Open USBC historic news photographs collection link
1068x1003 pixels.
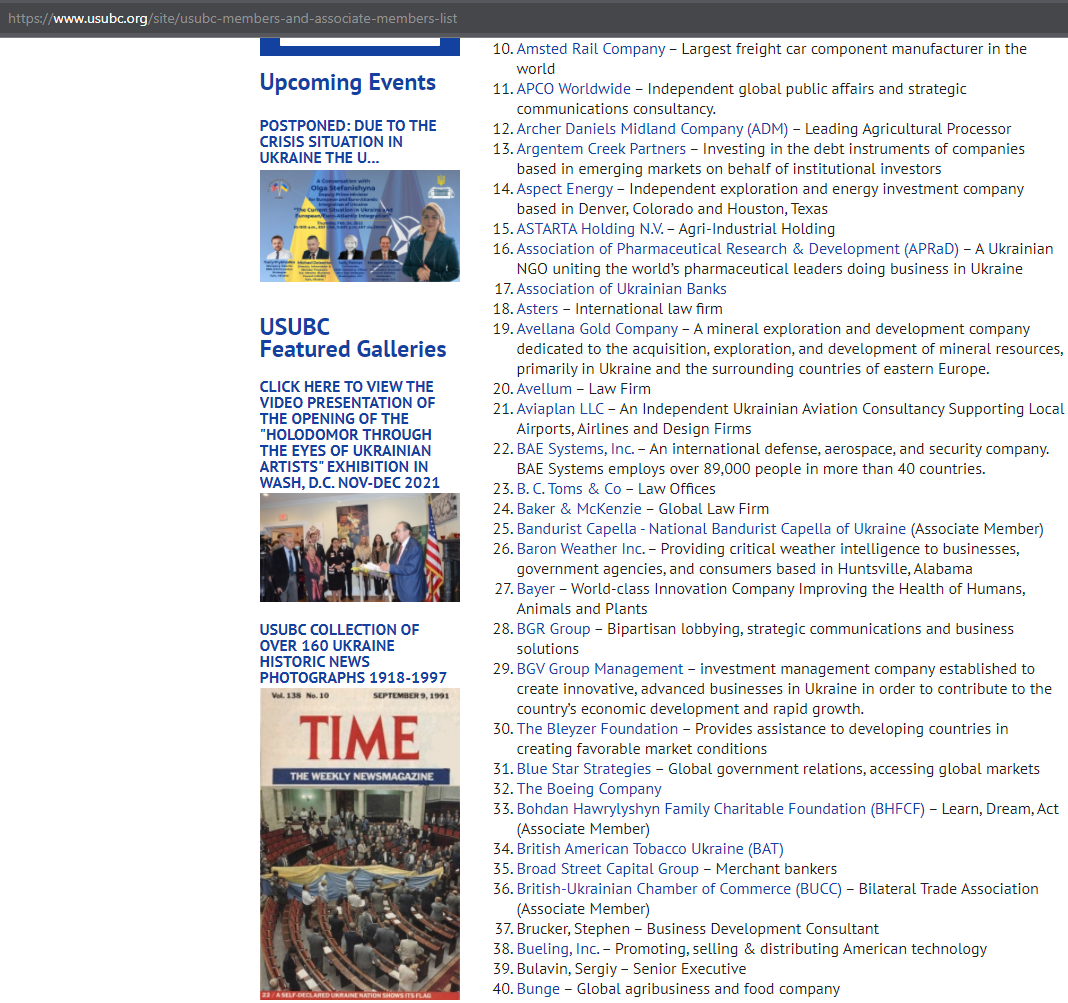tap(353, 654)
